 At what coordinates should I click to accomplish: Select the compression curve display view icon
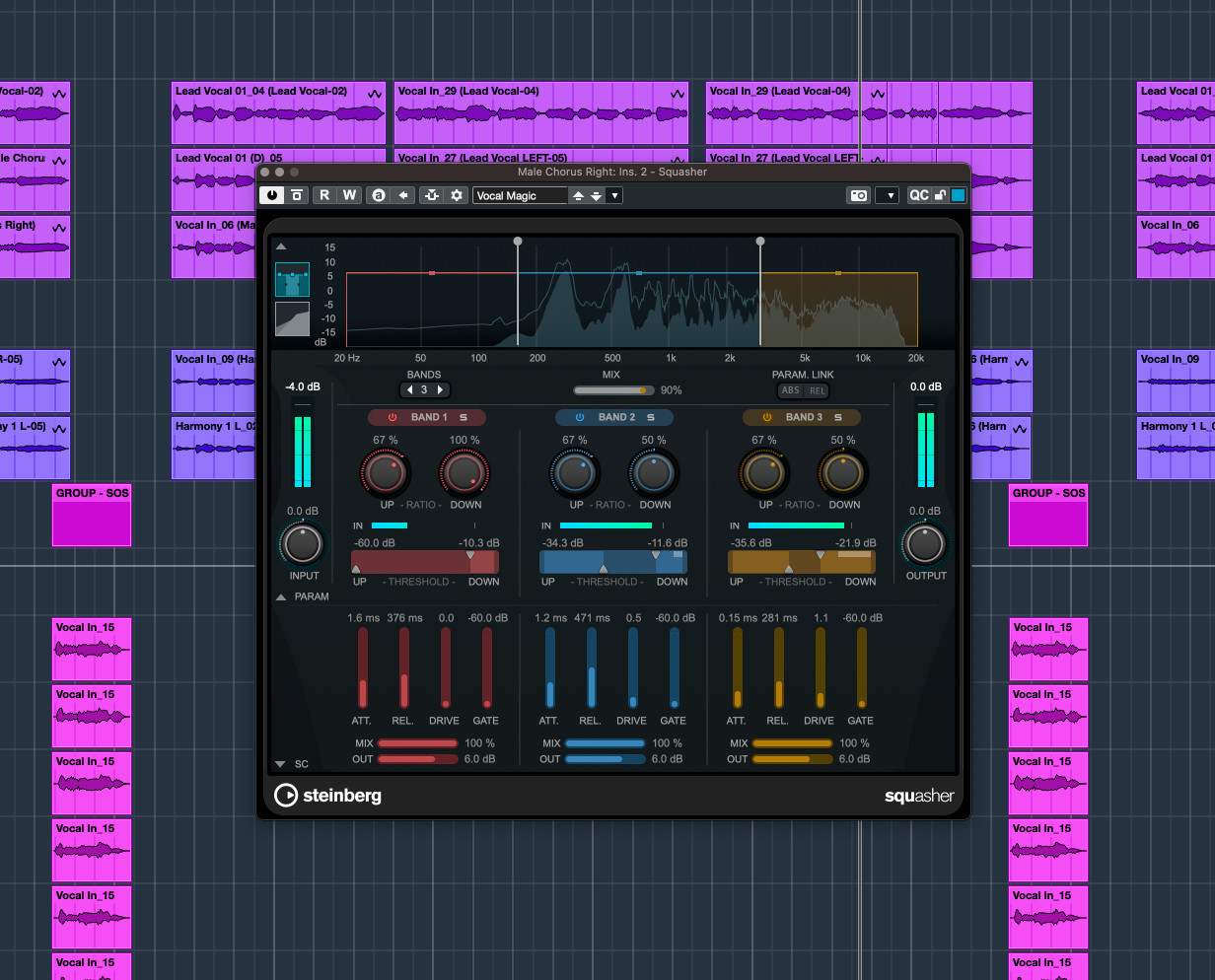click(x=292, y=318)
